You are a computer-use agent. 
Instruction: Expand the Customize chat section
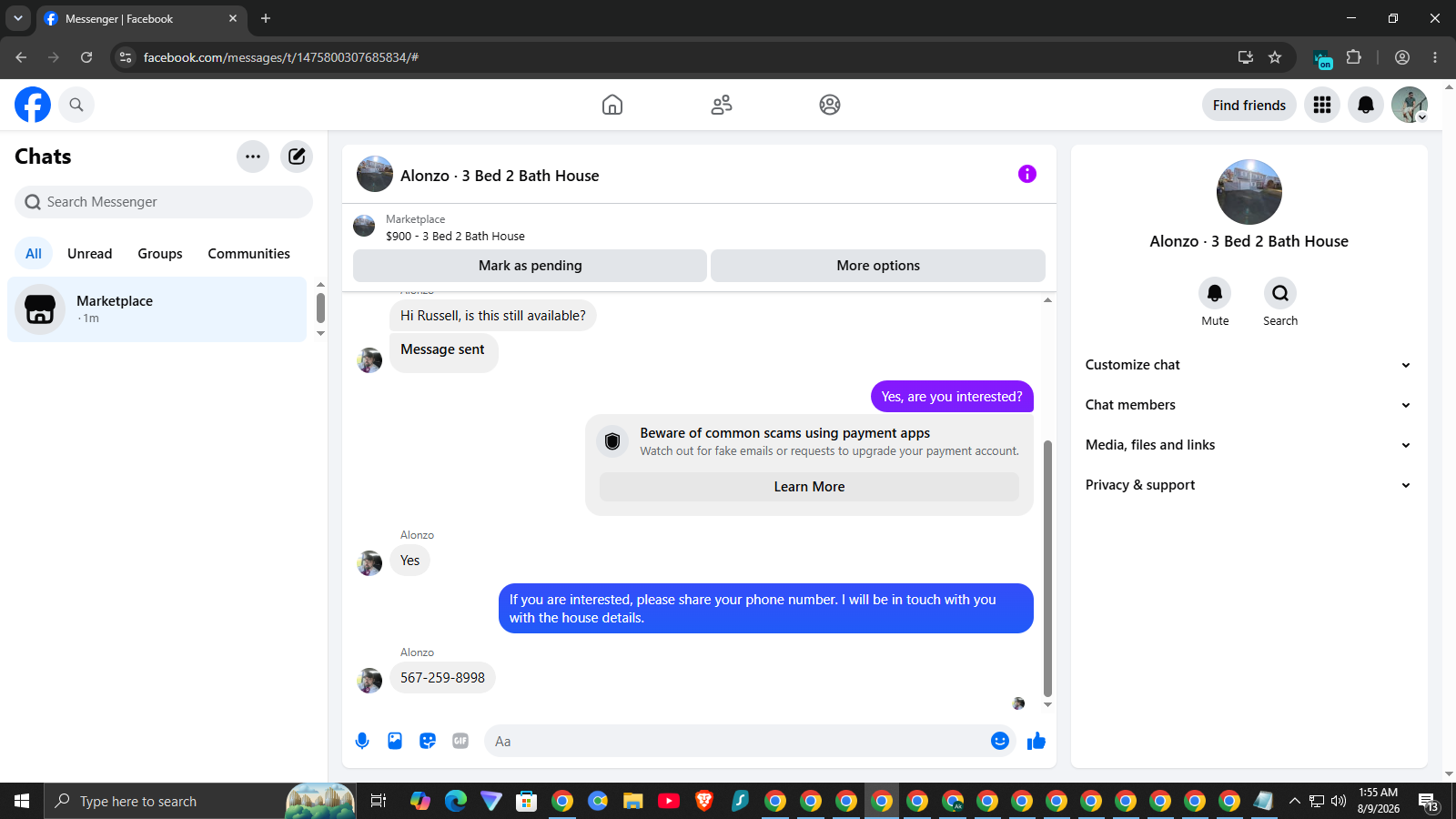tap(1249, 365)
